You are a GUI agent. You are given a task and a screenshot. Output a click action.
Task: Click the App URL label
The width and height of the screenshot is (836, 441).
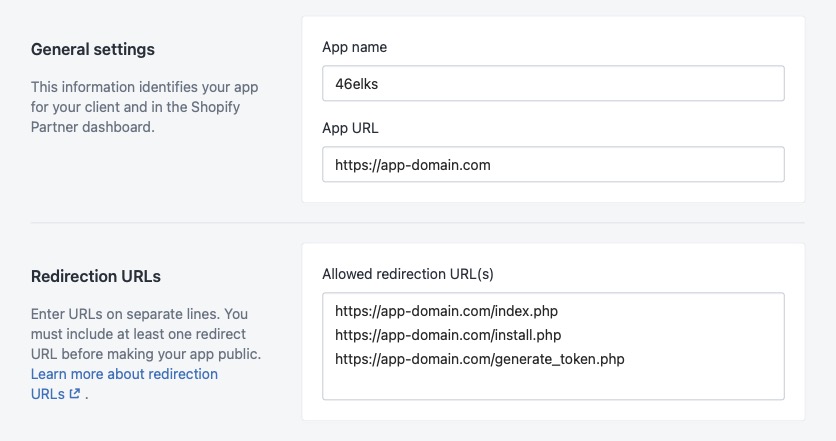(x=350, y=128)
